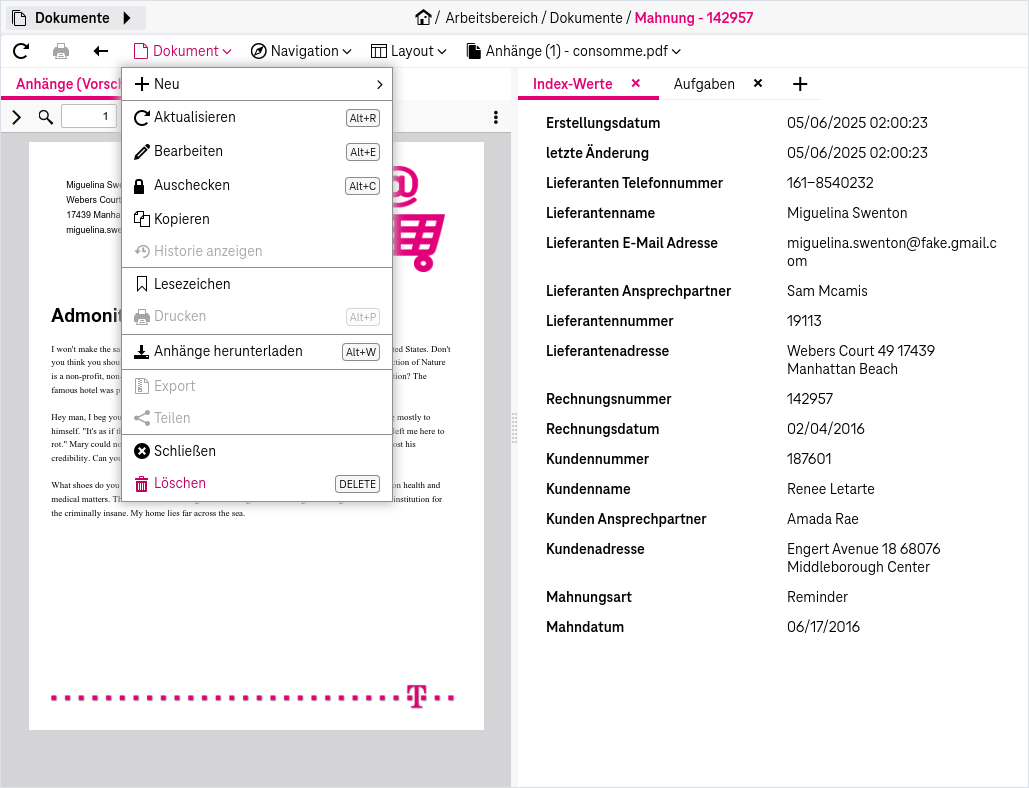Click the Mahnungsart value Reminder
This screenshot has width=1029, height=788.
point(818,597)
